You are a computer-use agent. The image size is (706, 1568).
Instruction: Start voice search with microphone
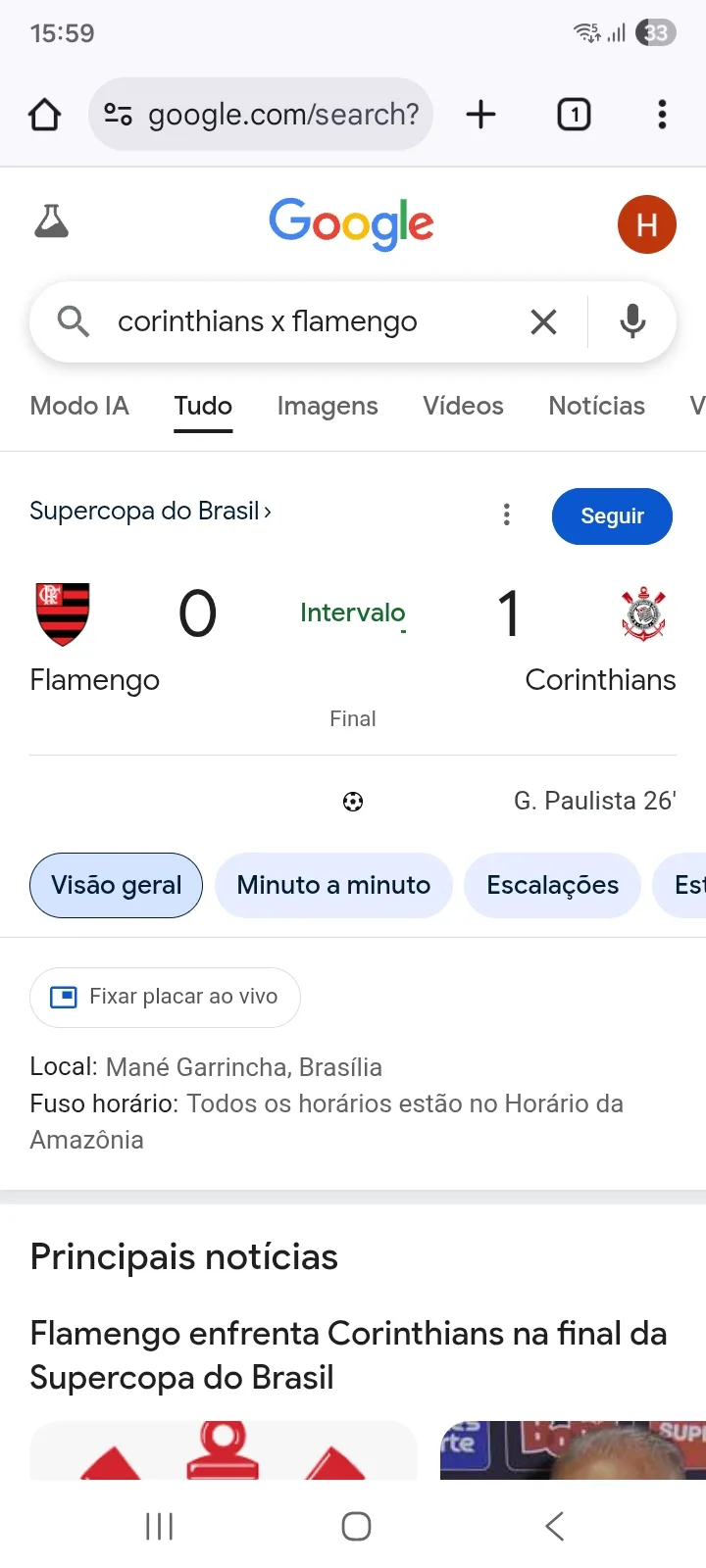tap(632, 321)
